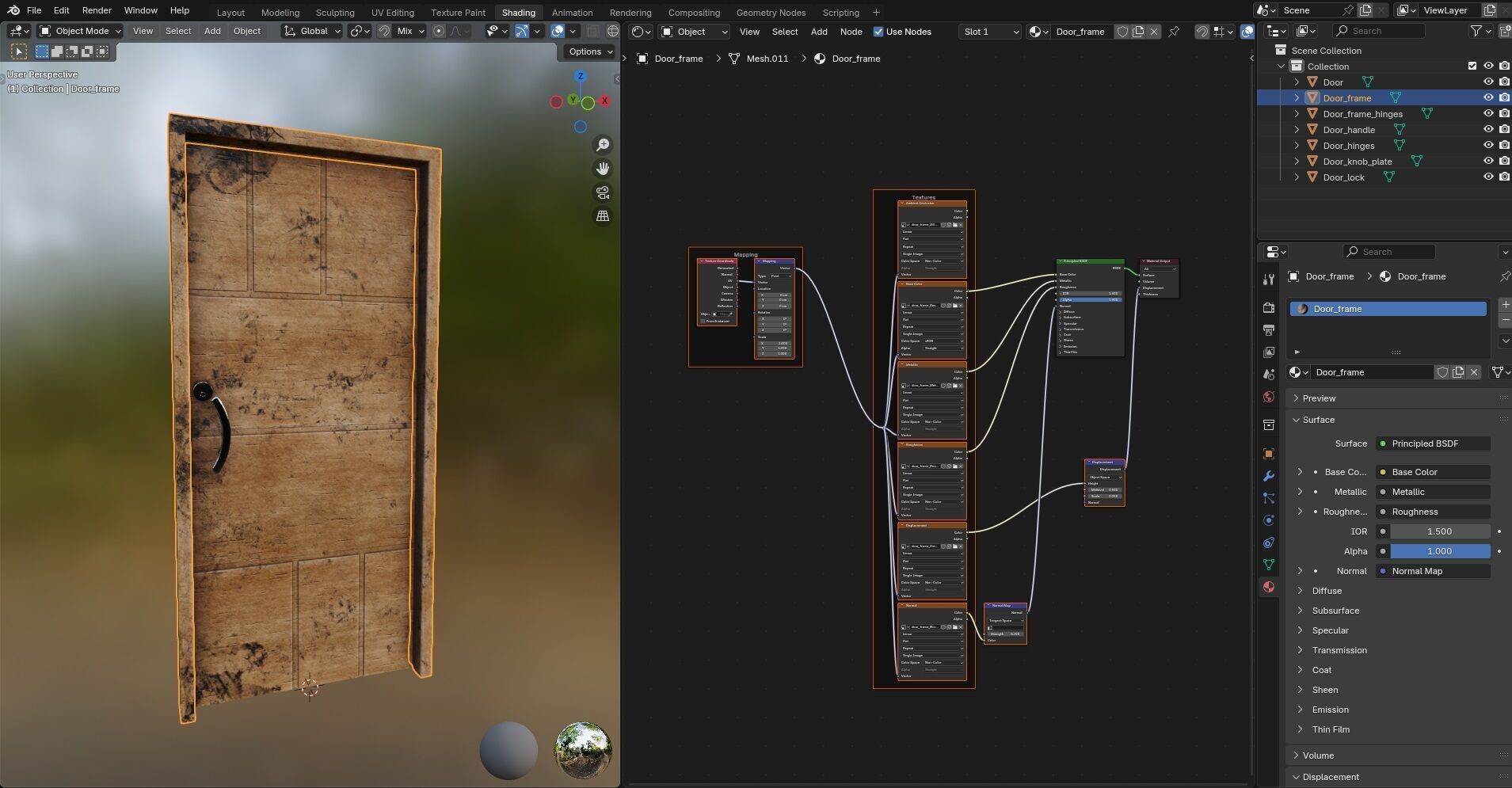The height and width of the screenshot is (788, 1512).
Task: Add a material slot with the plus button
Action: click(1505, 305)
